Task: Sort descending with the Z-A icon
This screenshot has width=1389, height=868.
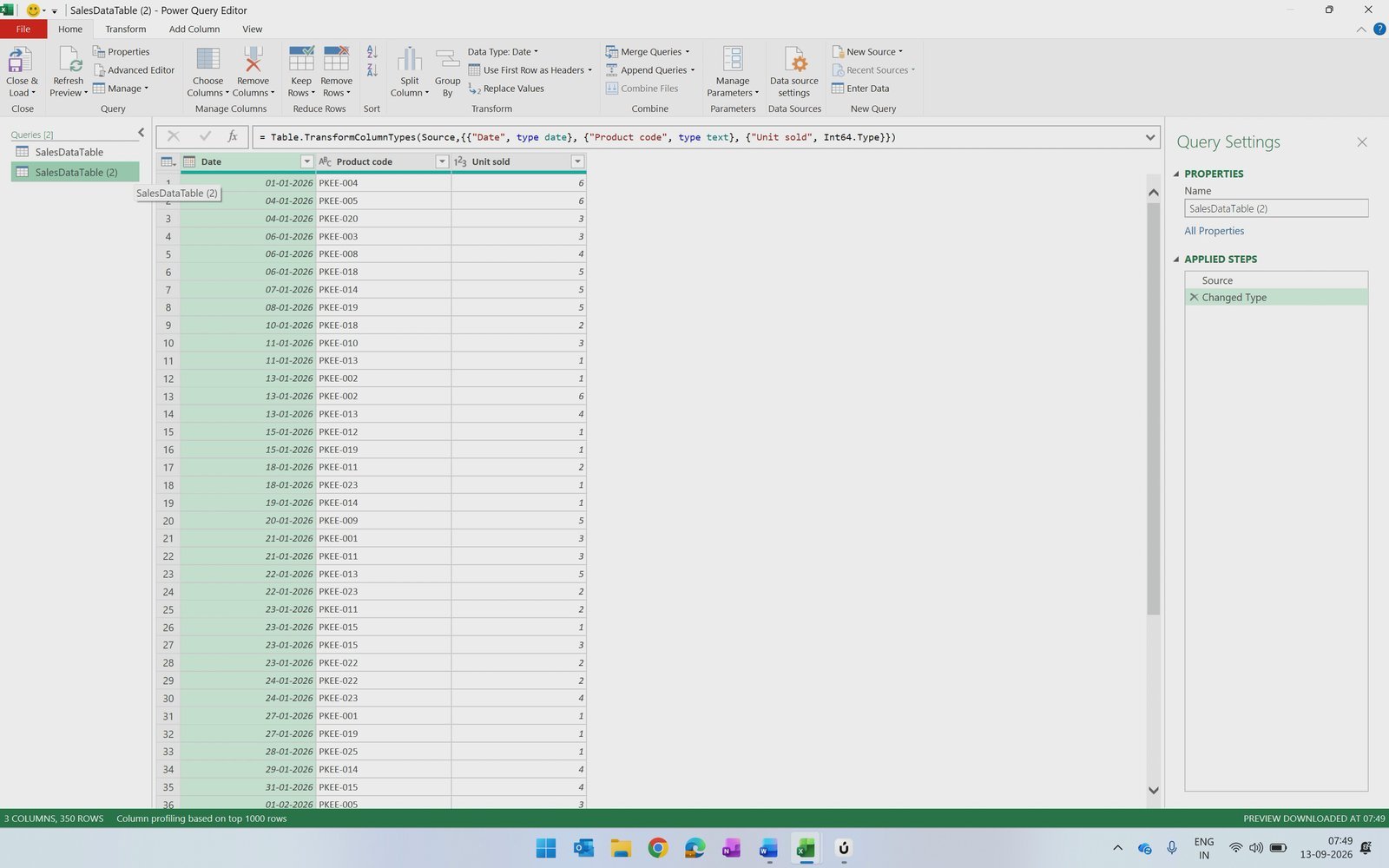Action: pyautogui.click(x=372, y=70)
